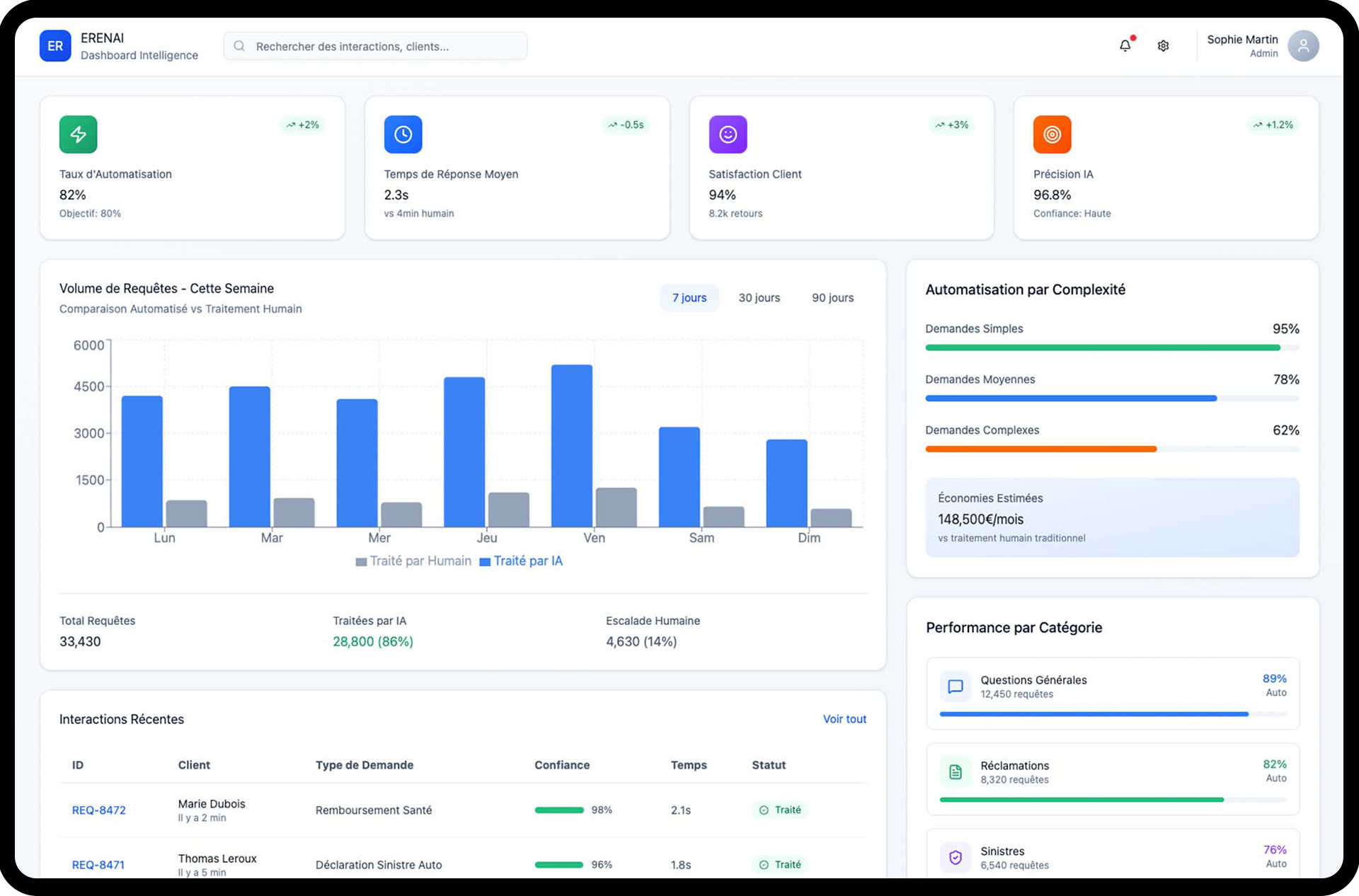Click the Questions Générales chat icon
Image resolution: width=1359 pixels, height=896 pixels.
click(x=955, y=687)
